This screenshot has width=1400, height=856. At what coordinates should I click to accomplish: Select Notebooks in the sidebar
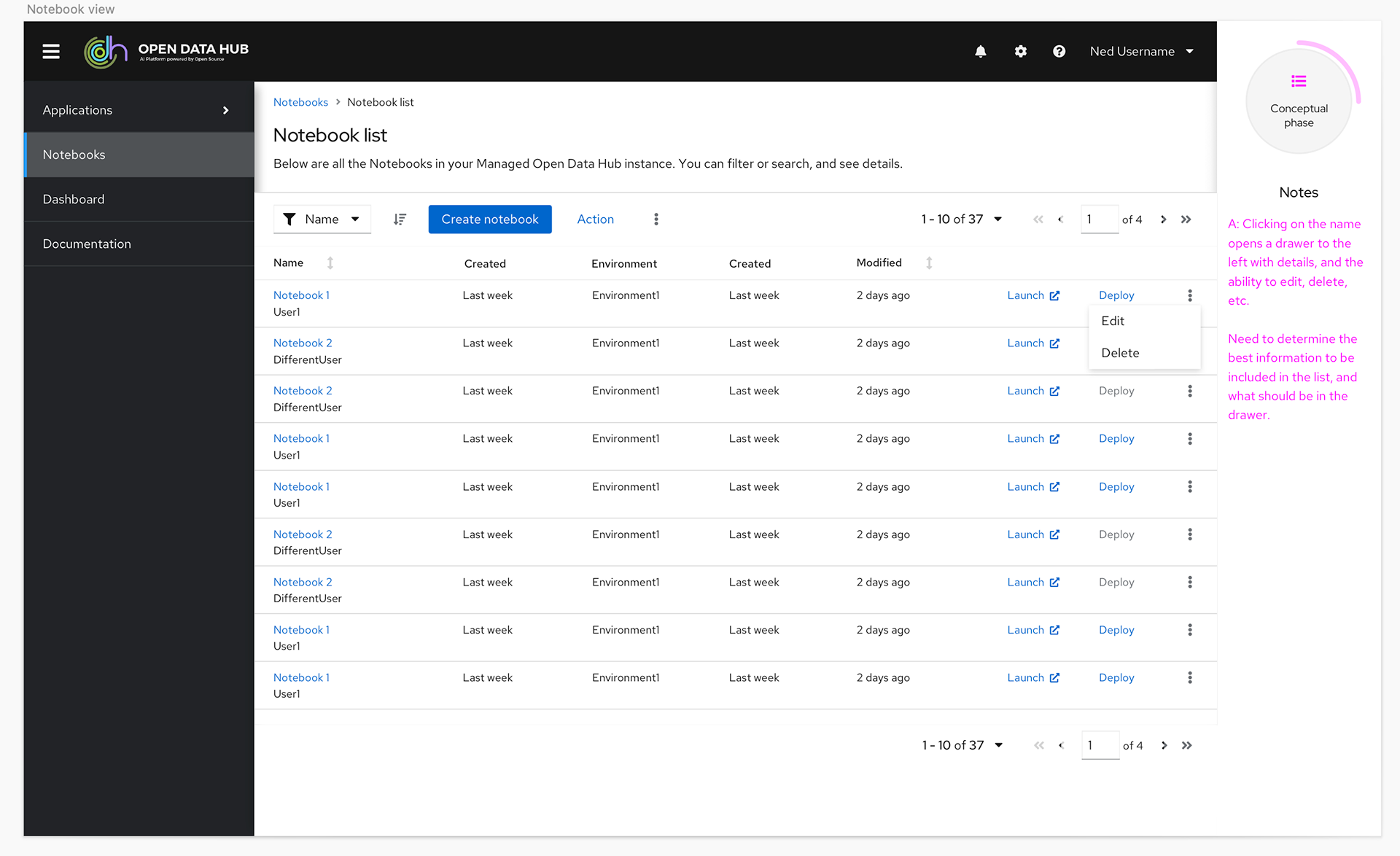139,155
